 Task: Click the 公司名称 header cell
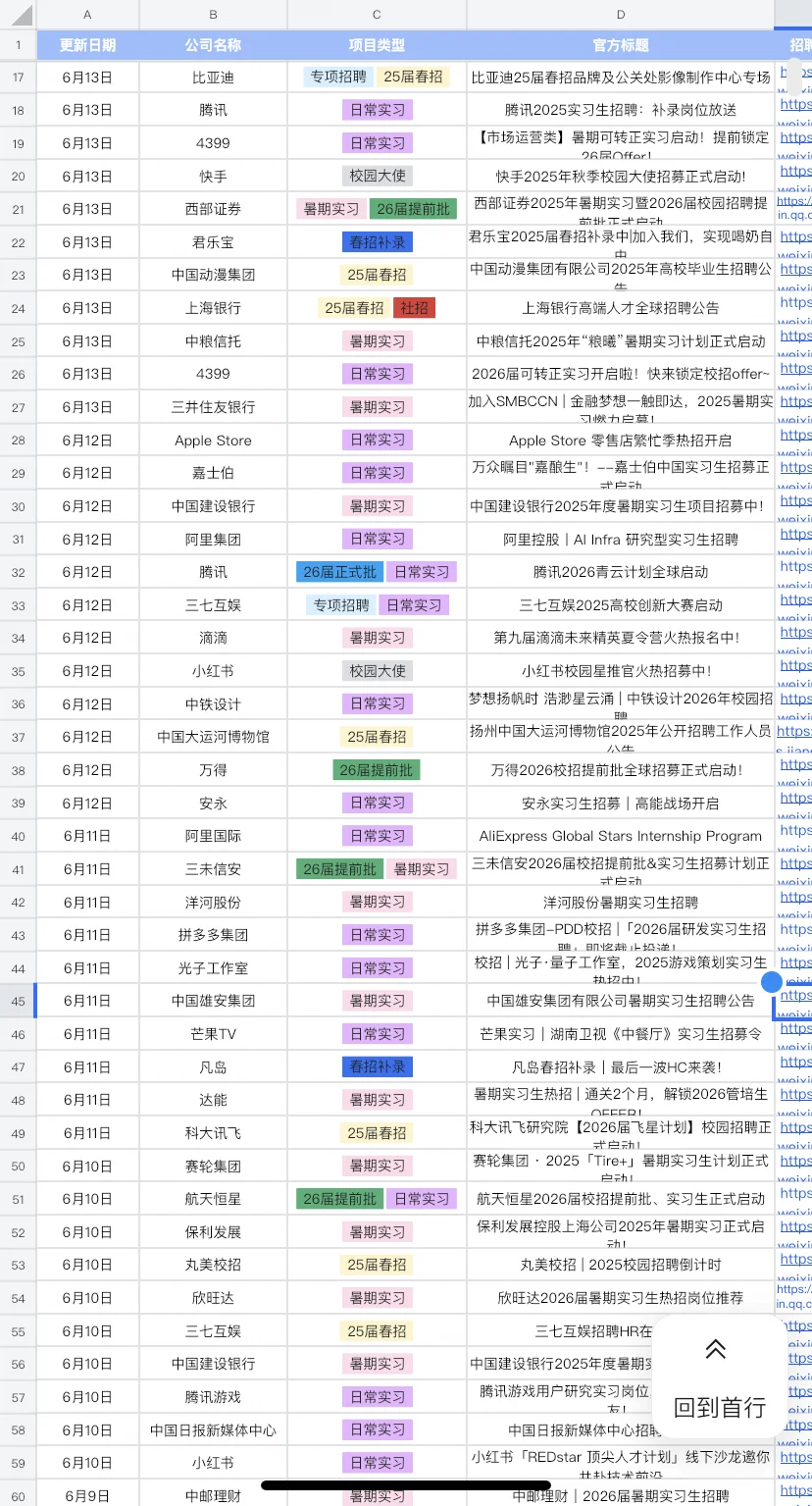[213, 45]
